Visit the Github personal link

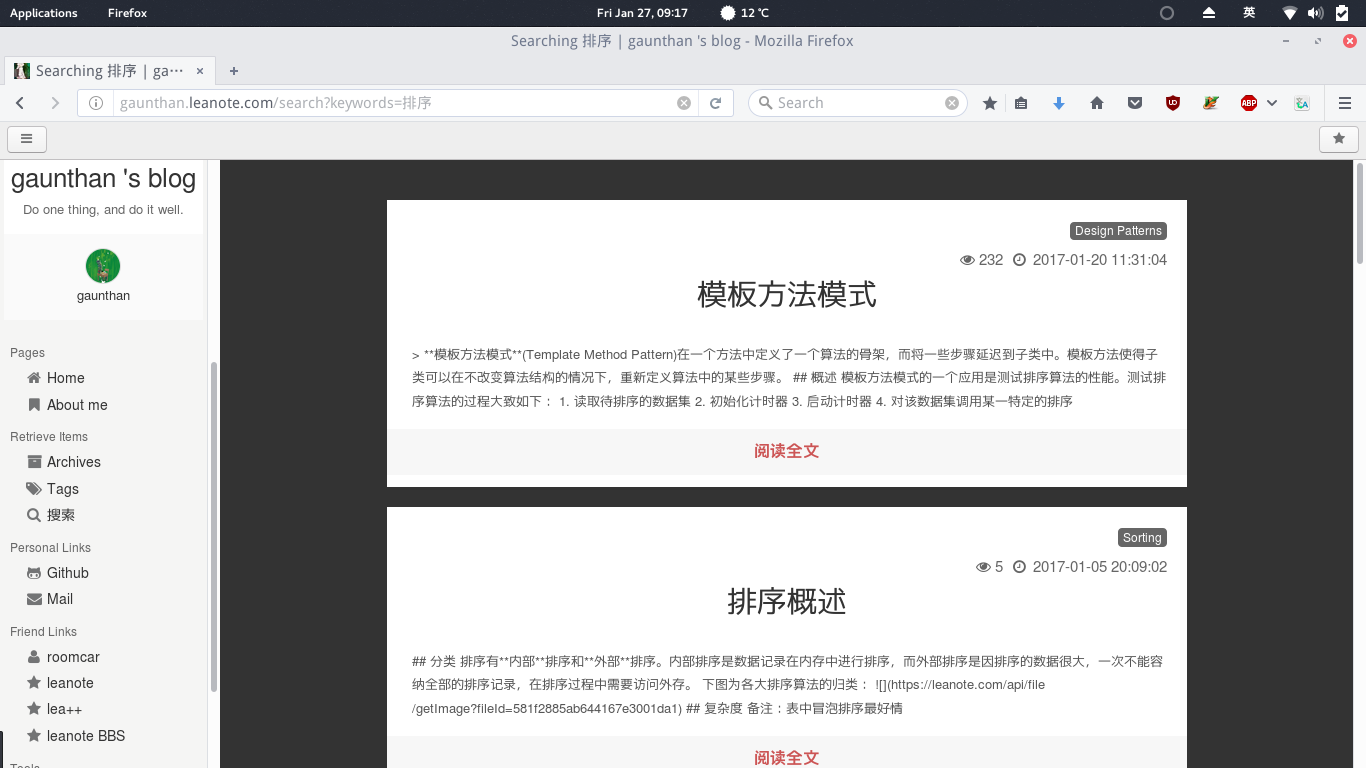click(x=68, y=573)
